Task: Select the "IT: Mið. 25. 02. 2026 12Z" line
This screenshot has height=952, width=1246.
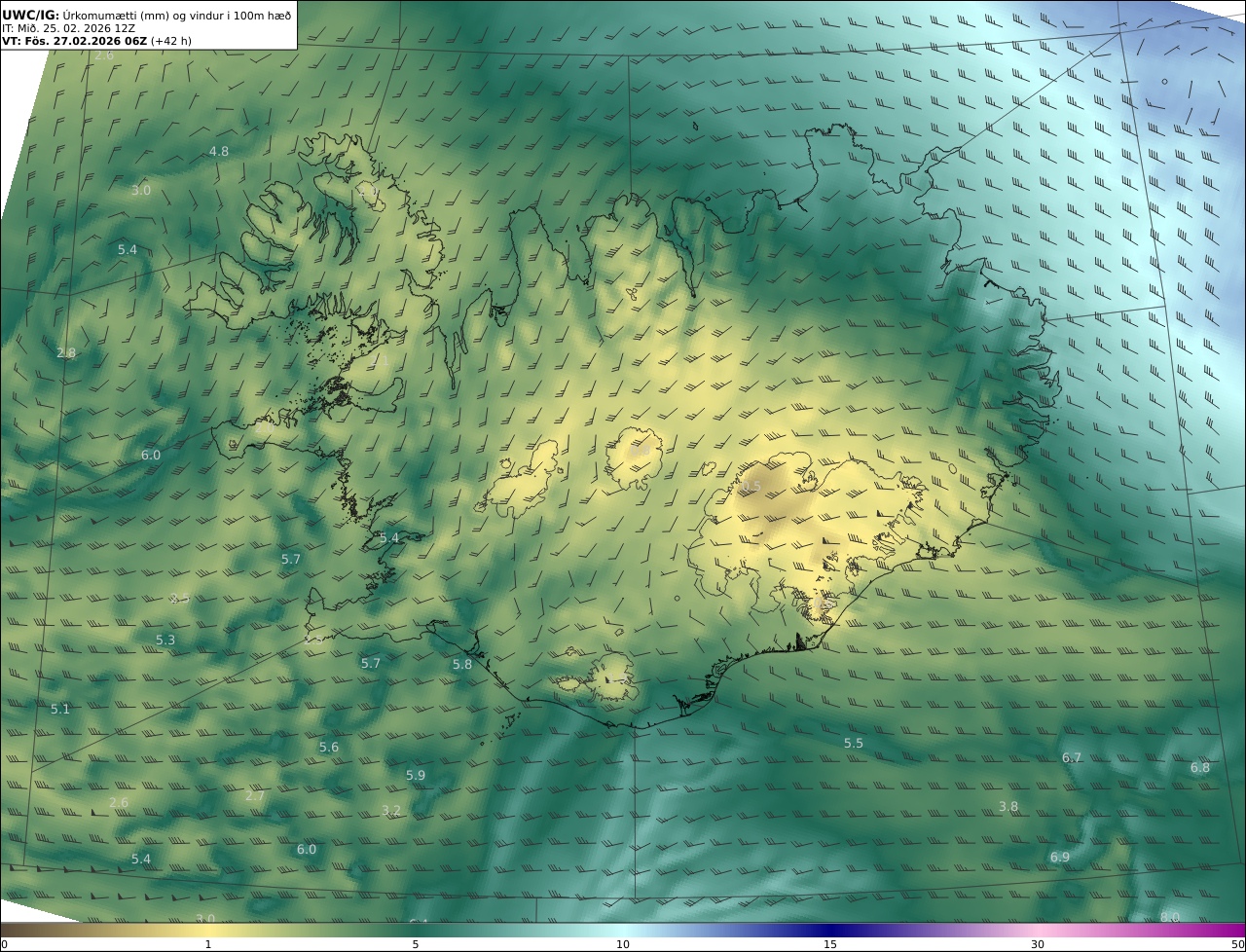Action: pos(68,28)
